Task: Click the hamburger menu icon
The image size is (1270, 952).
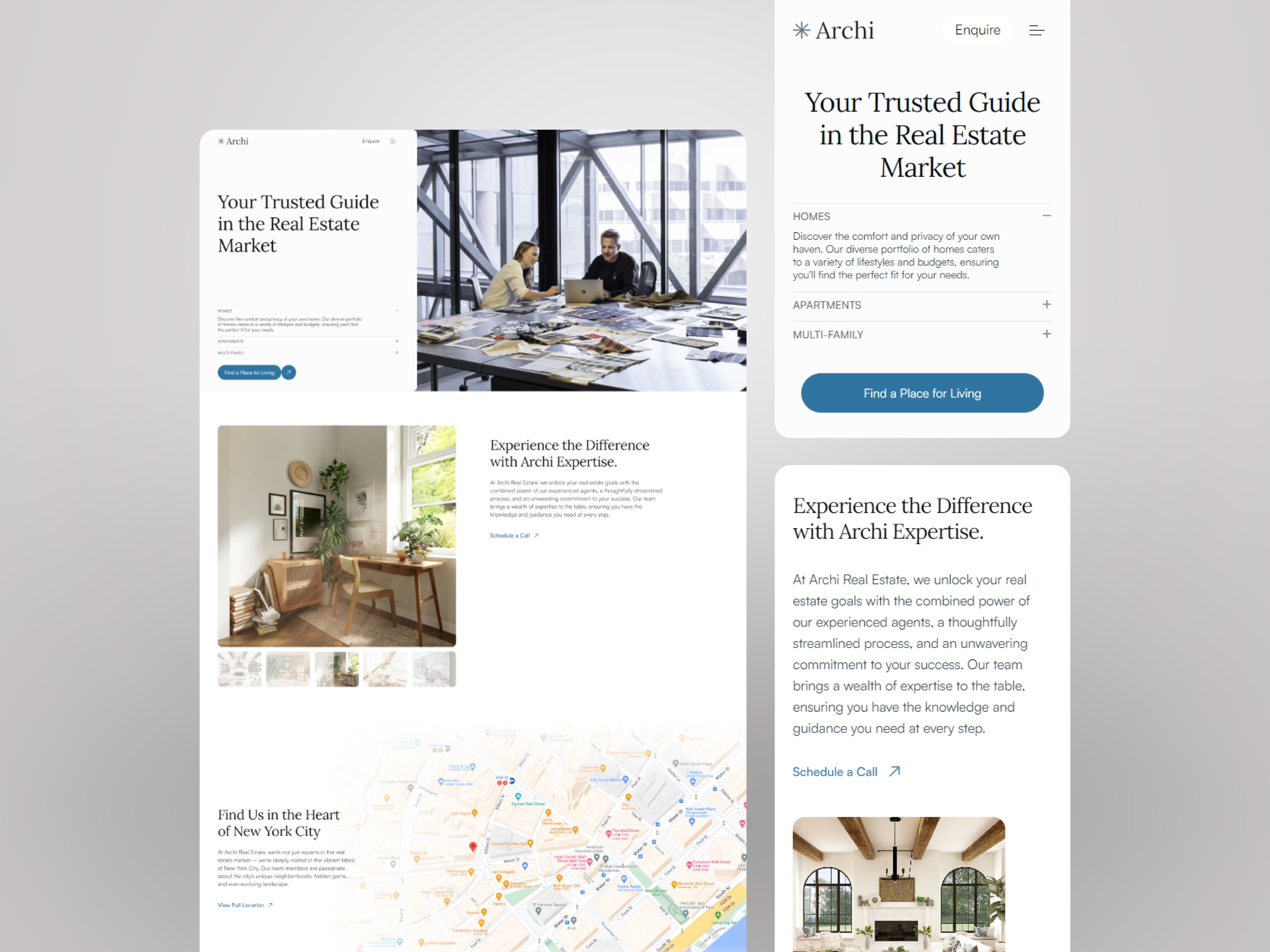Action: coord(1037,29)
